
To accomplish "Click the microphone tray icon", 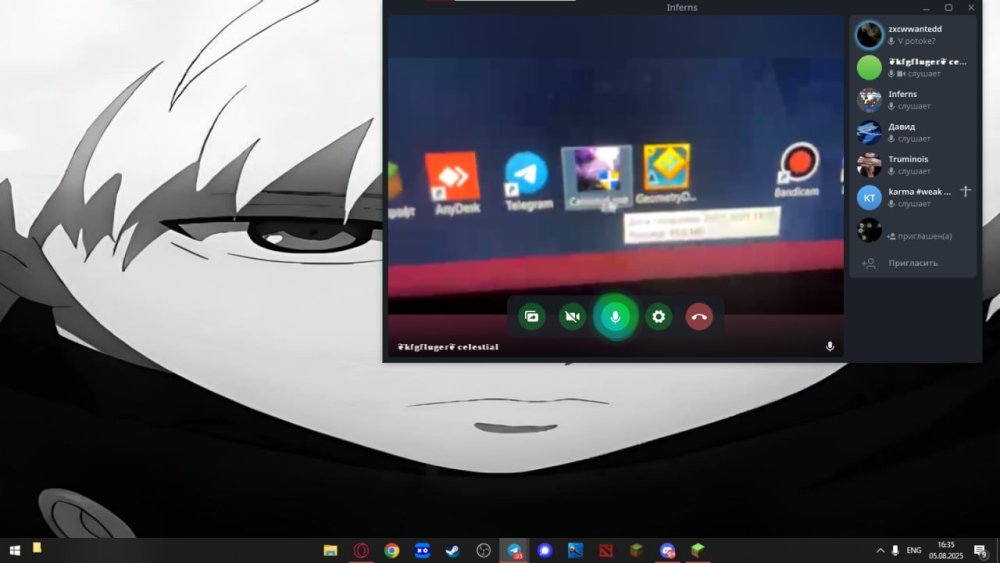I will 895,550.
